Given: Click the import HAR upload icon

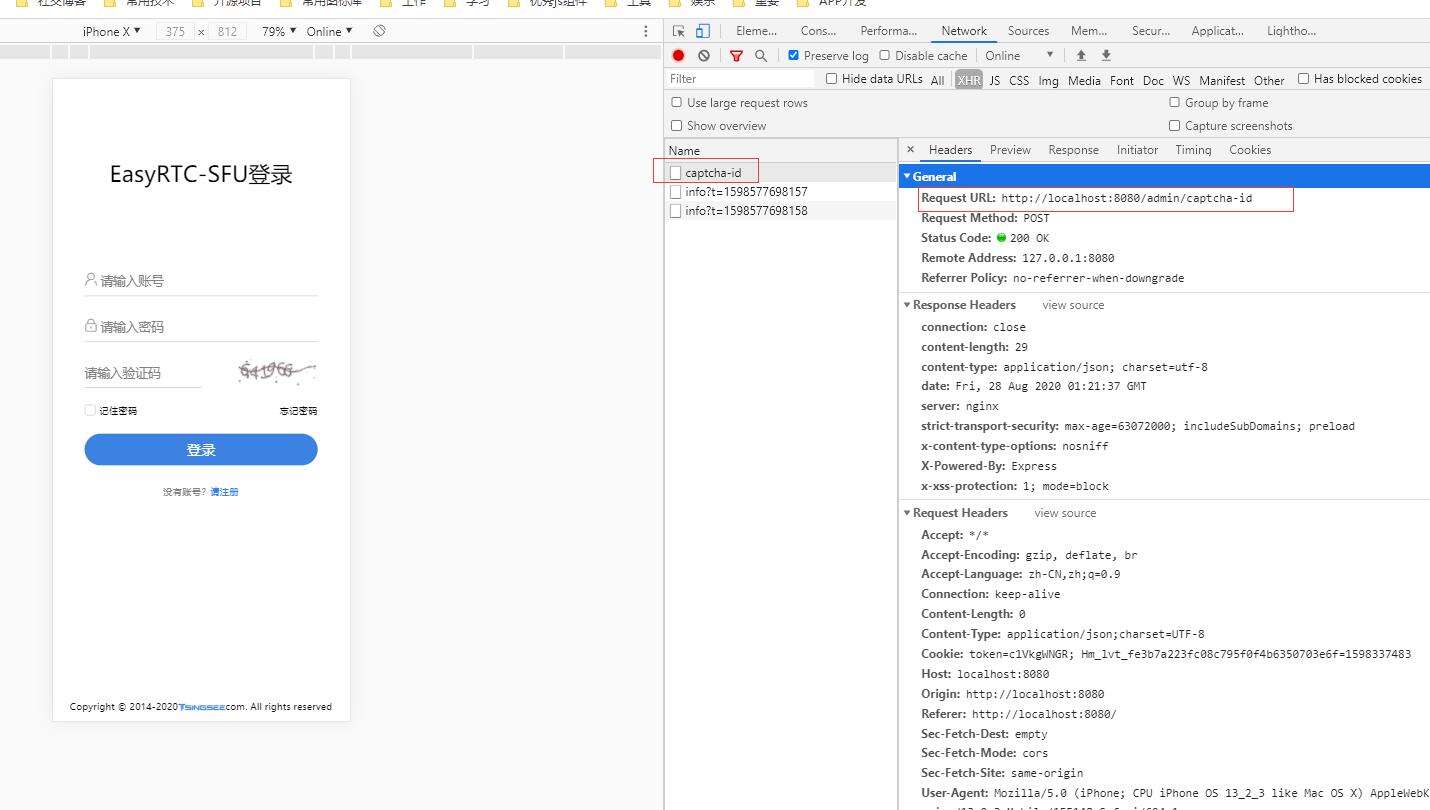Looking at the screenshot, I should 1081,56.
